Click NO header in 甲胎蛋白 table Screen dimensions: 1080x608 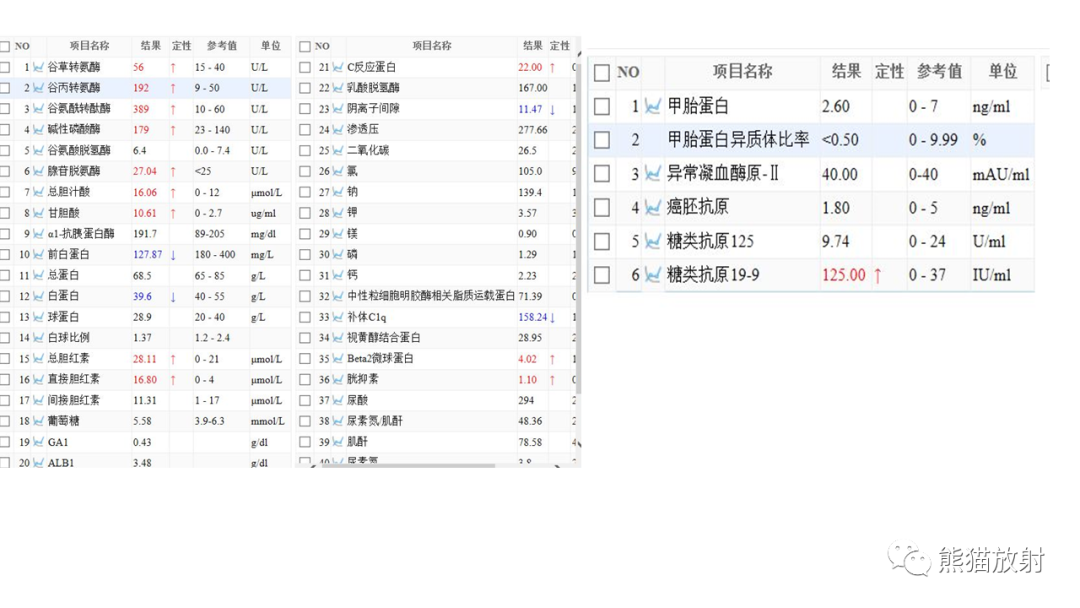click(628, 72)
